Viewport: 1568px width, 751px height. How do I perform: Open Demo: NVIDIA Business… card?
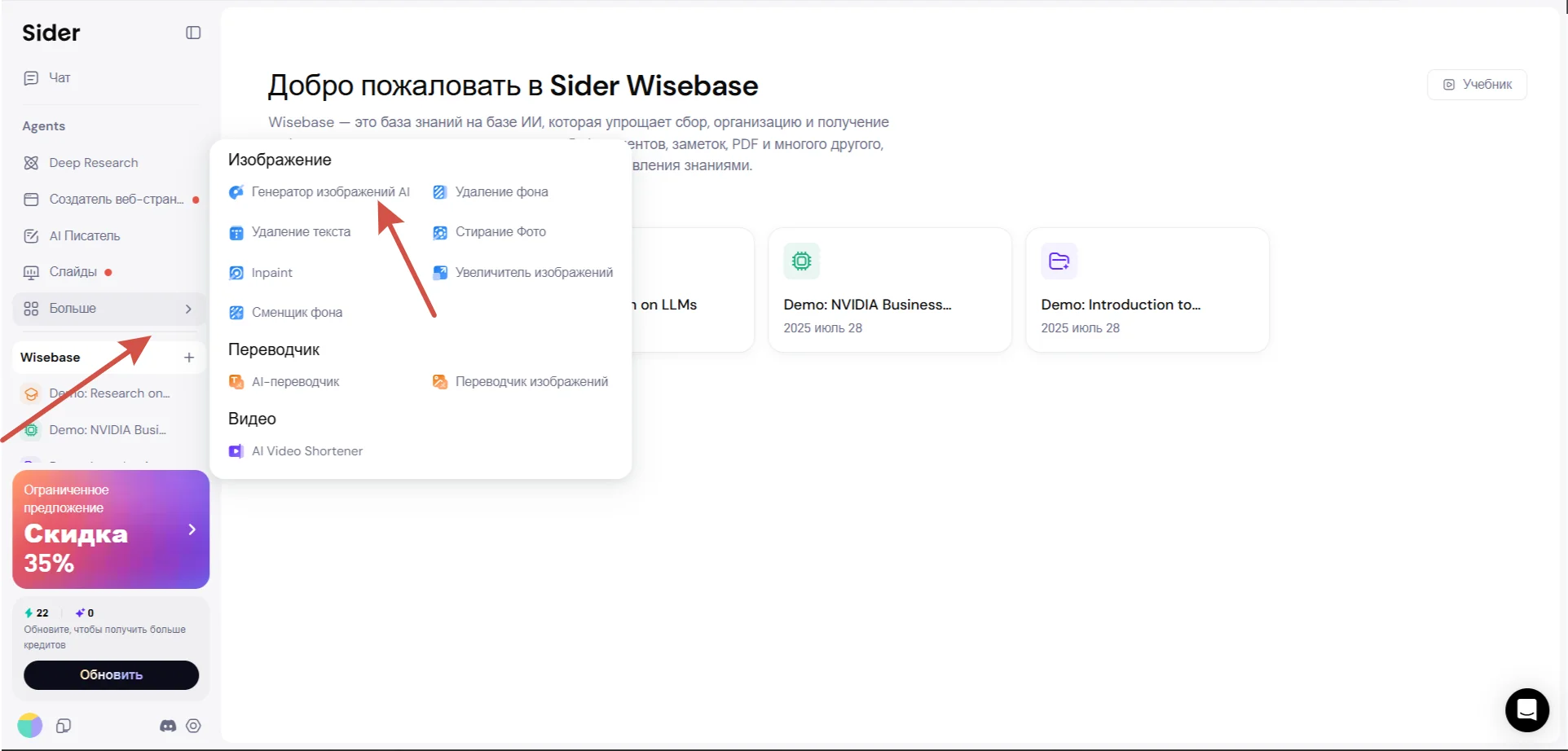click(890, 290)
